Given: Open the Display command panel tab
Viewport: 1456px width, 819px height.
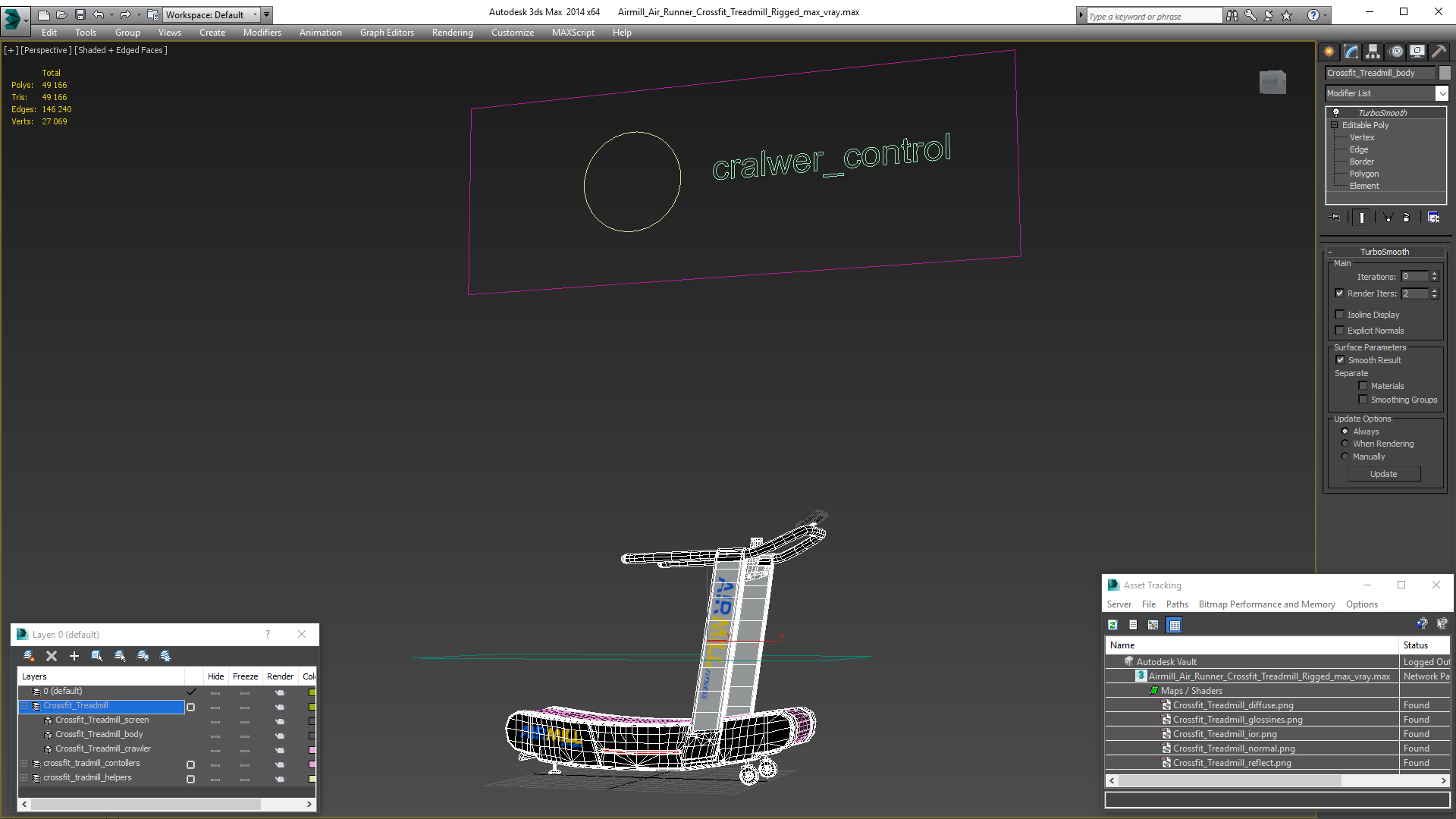Looking at the screenshot, I should click(x=1417, y=52).
